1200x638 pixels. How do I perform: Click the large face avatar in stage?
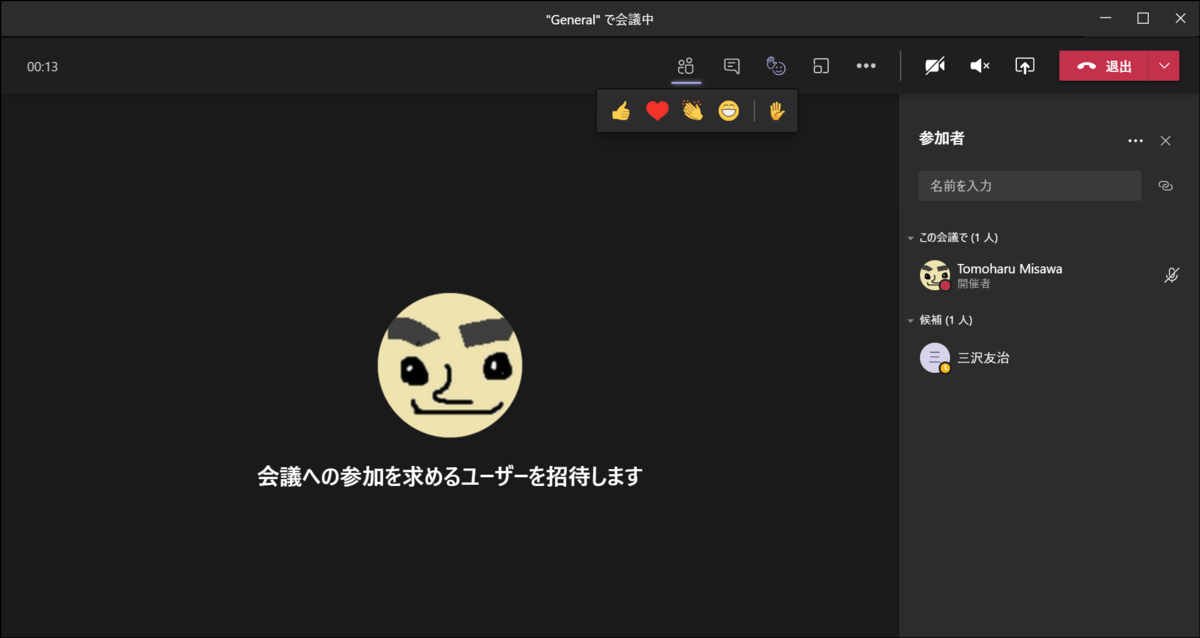click(x=450, y=365)
